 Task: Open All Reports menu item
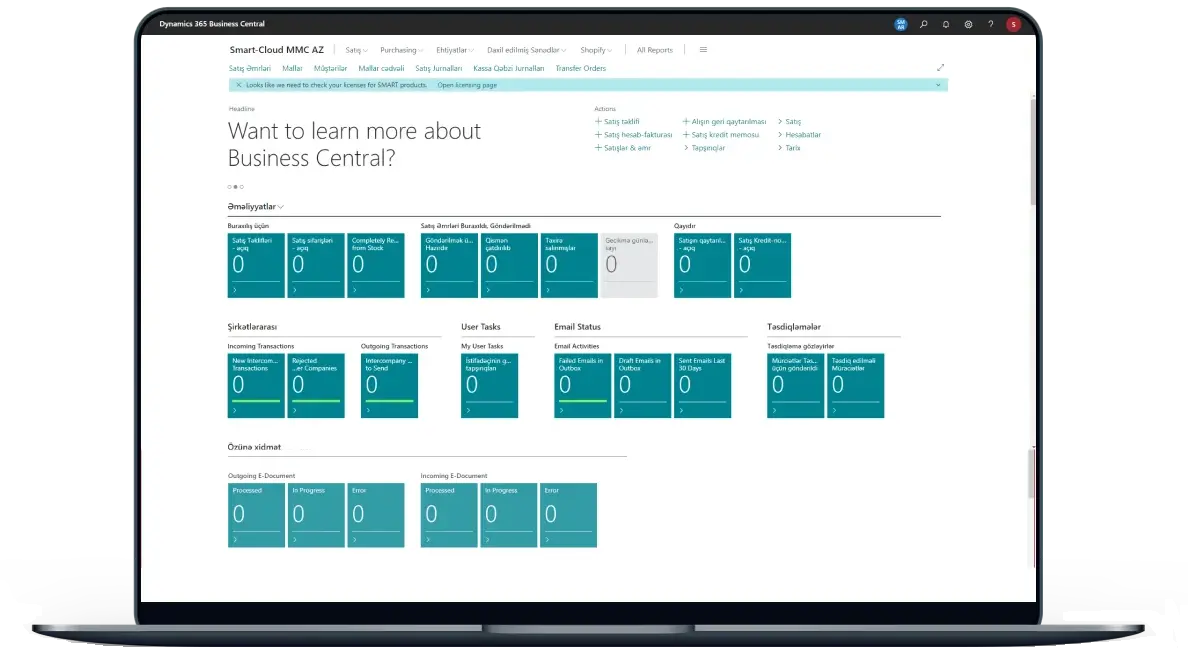pyautogui.click(x=654, y=50)
